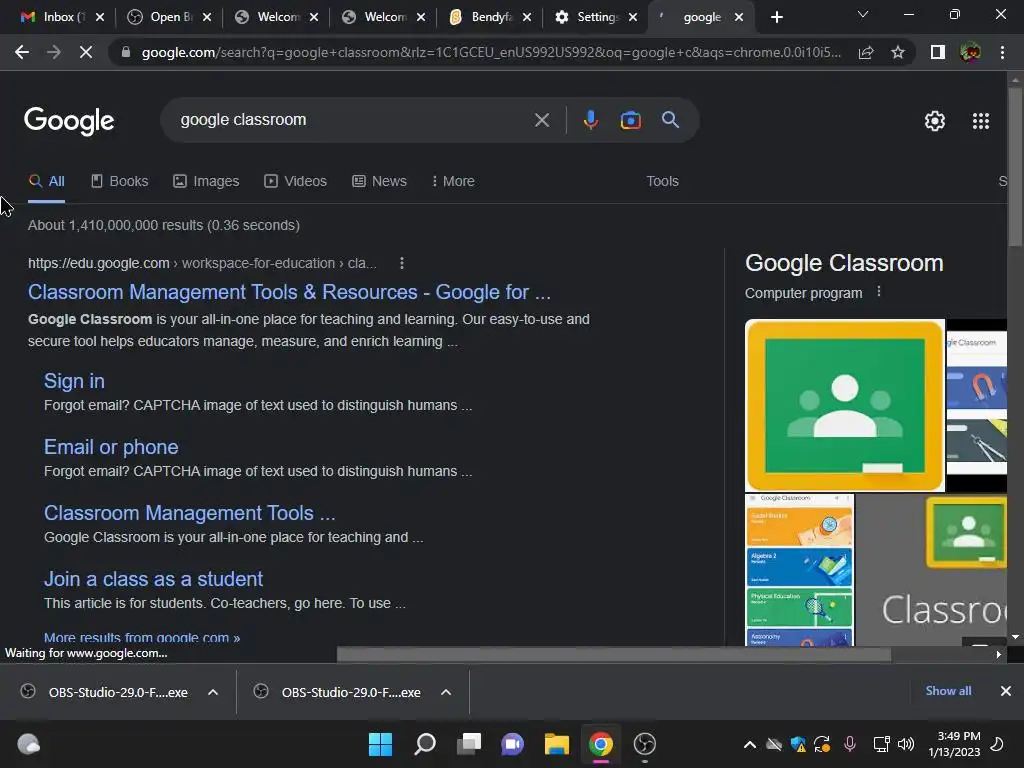
Task: Click the address bar URL
Action: [491, 52]
